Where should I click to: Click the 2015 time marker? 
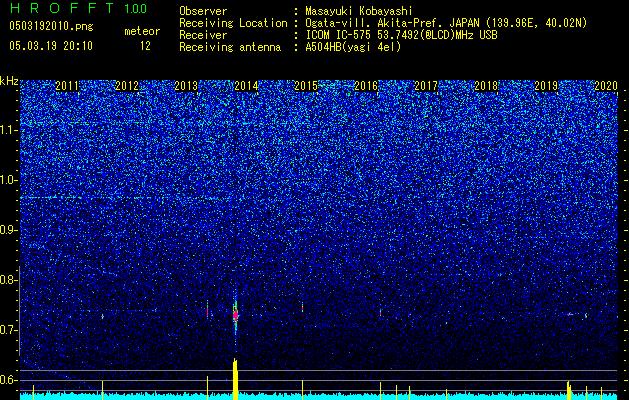click(306, 86)
